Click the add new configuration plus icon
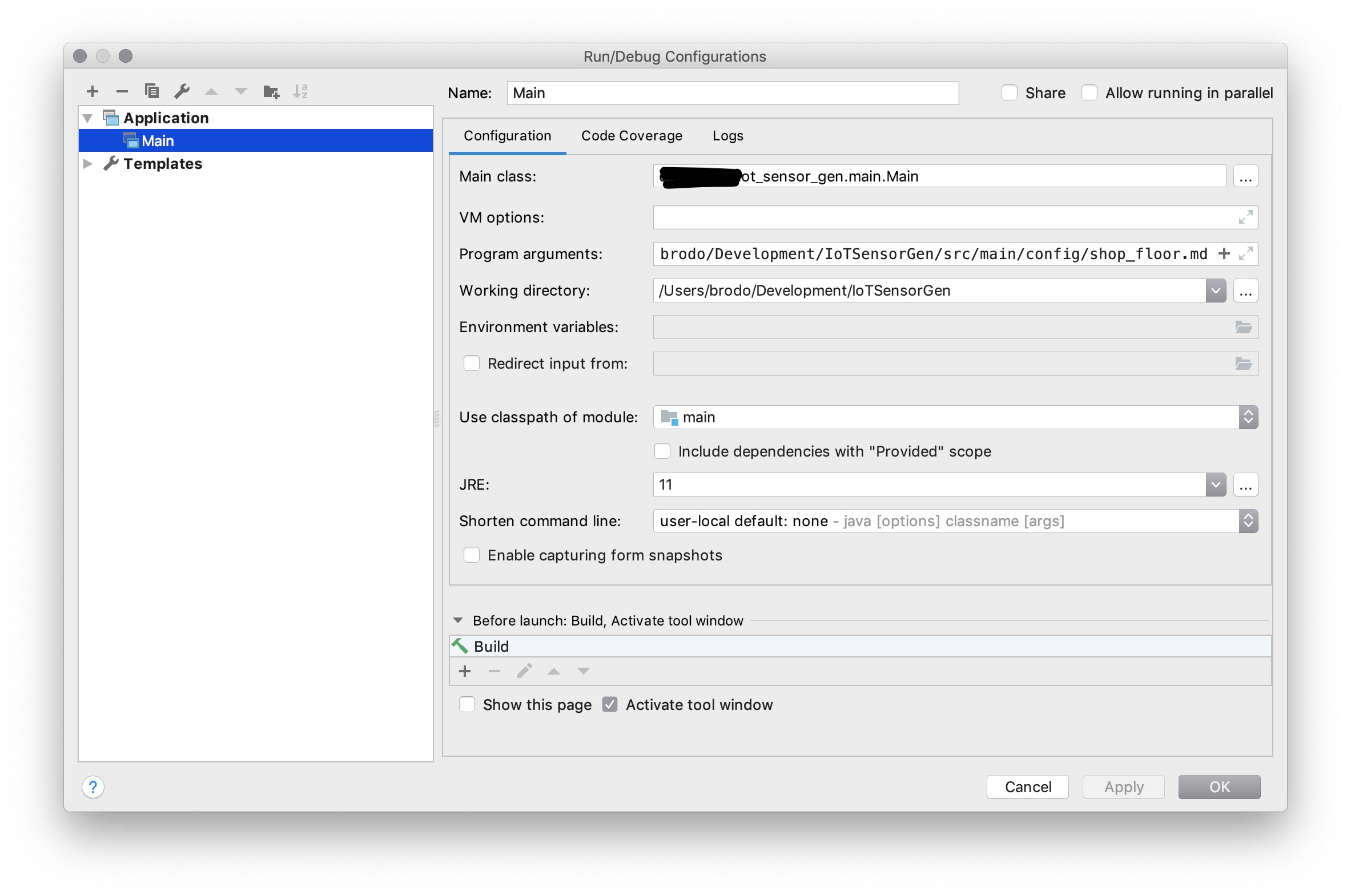Viewport: 1351px width, 896px height. [x=92, y=91]
